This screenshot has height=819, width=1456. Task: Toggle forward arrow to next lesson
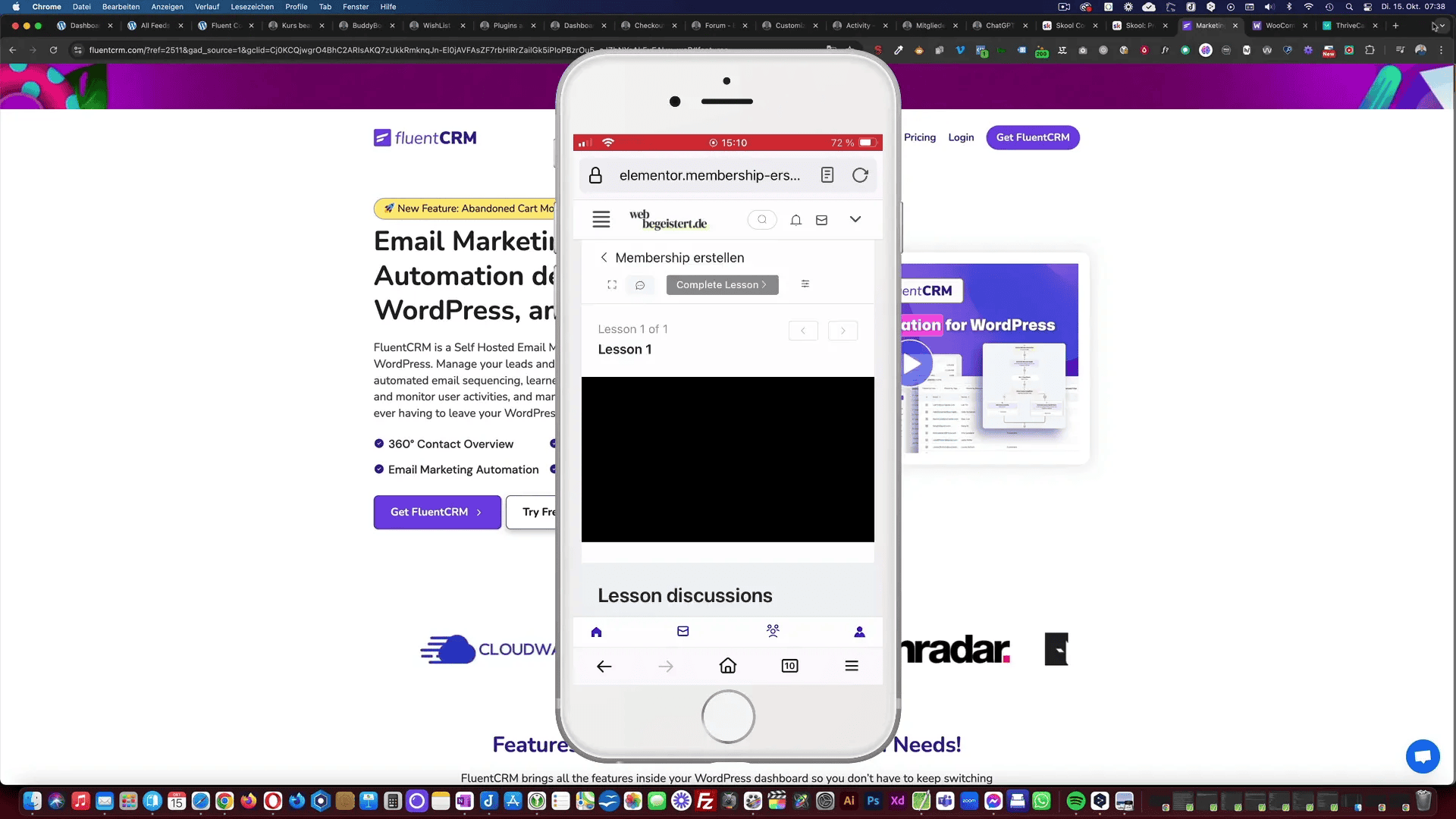(x=843, y=328)
